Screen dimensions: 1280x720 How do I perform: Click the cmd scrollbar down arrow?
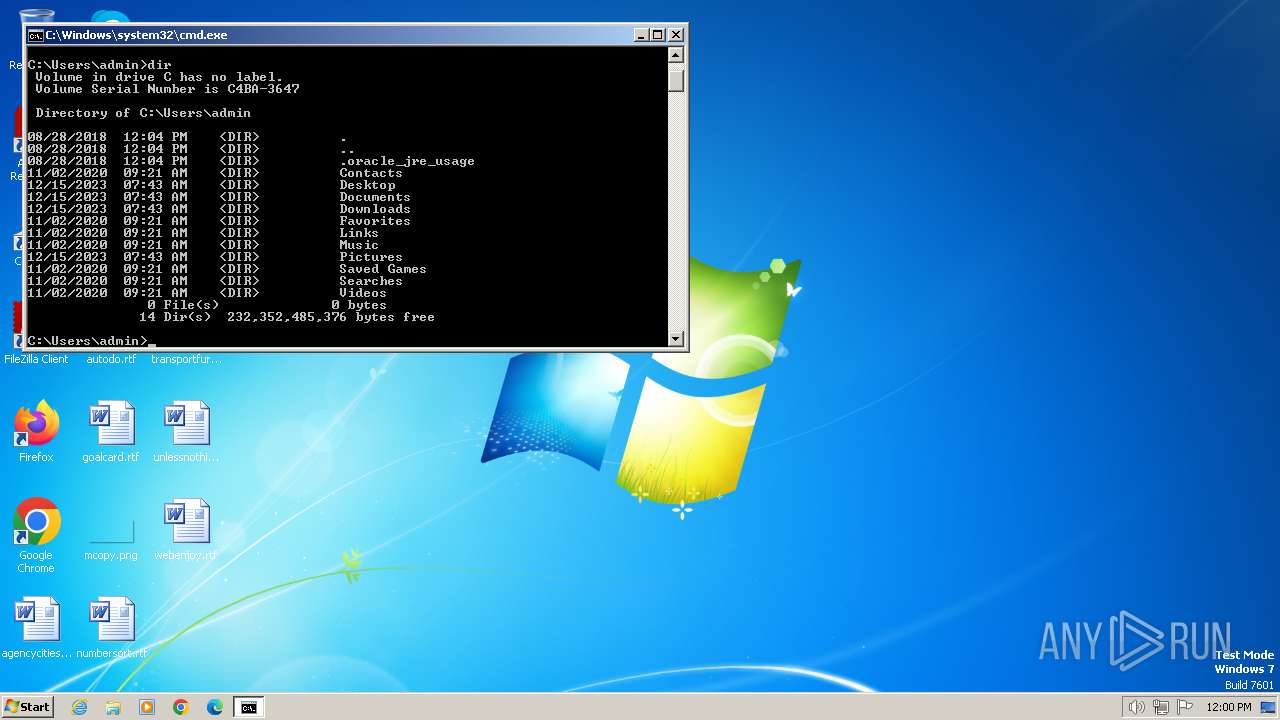click(676, 338)
